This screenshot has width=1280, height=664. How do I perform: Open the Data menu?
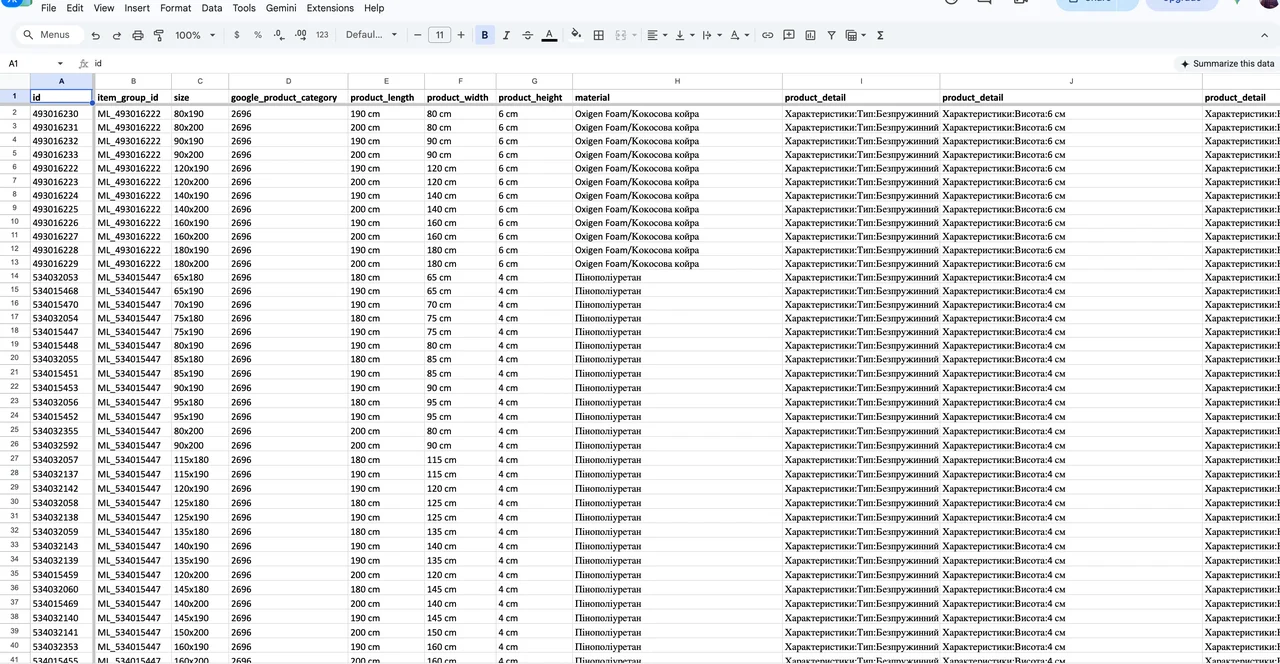tap(212, 8)
